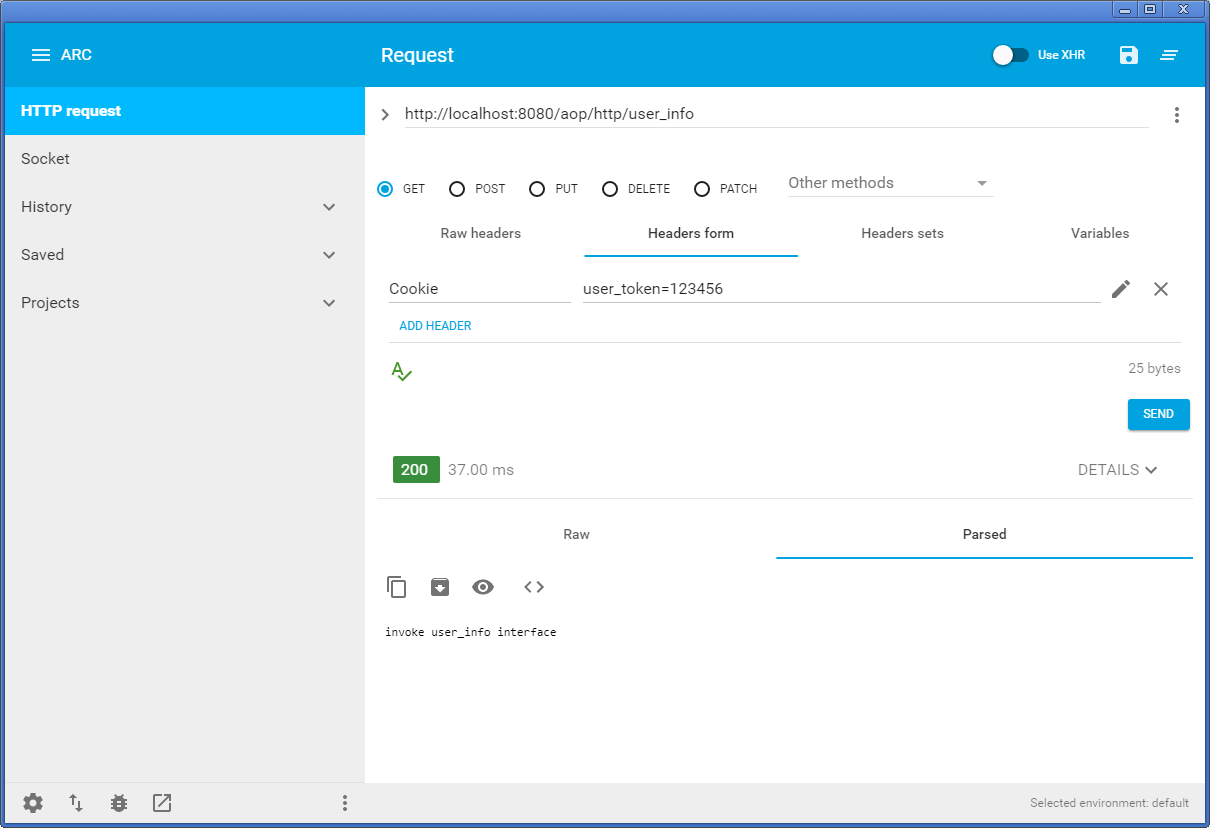Click the Cookie header name field
1210x828 pixels.
480,289
